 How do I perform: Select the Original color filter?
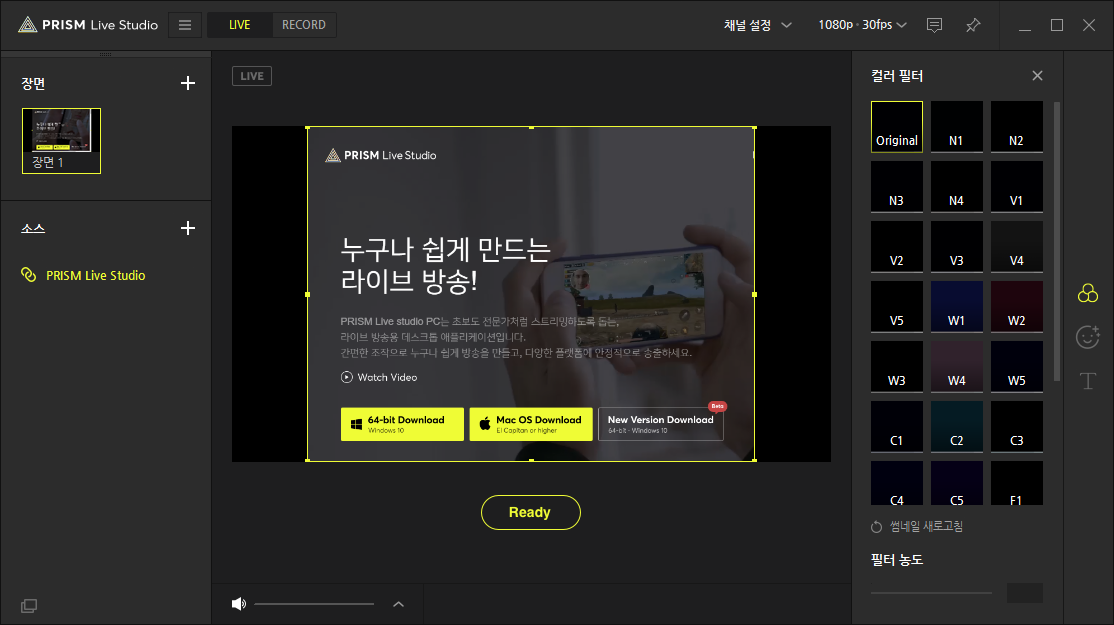897,126
